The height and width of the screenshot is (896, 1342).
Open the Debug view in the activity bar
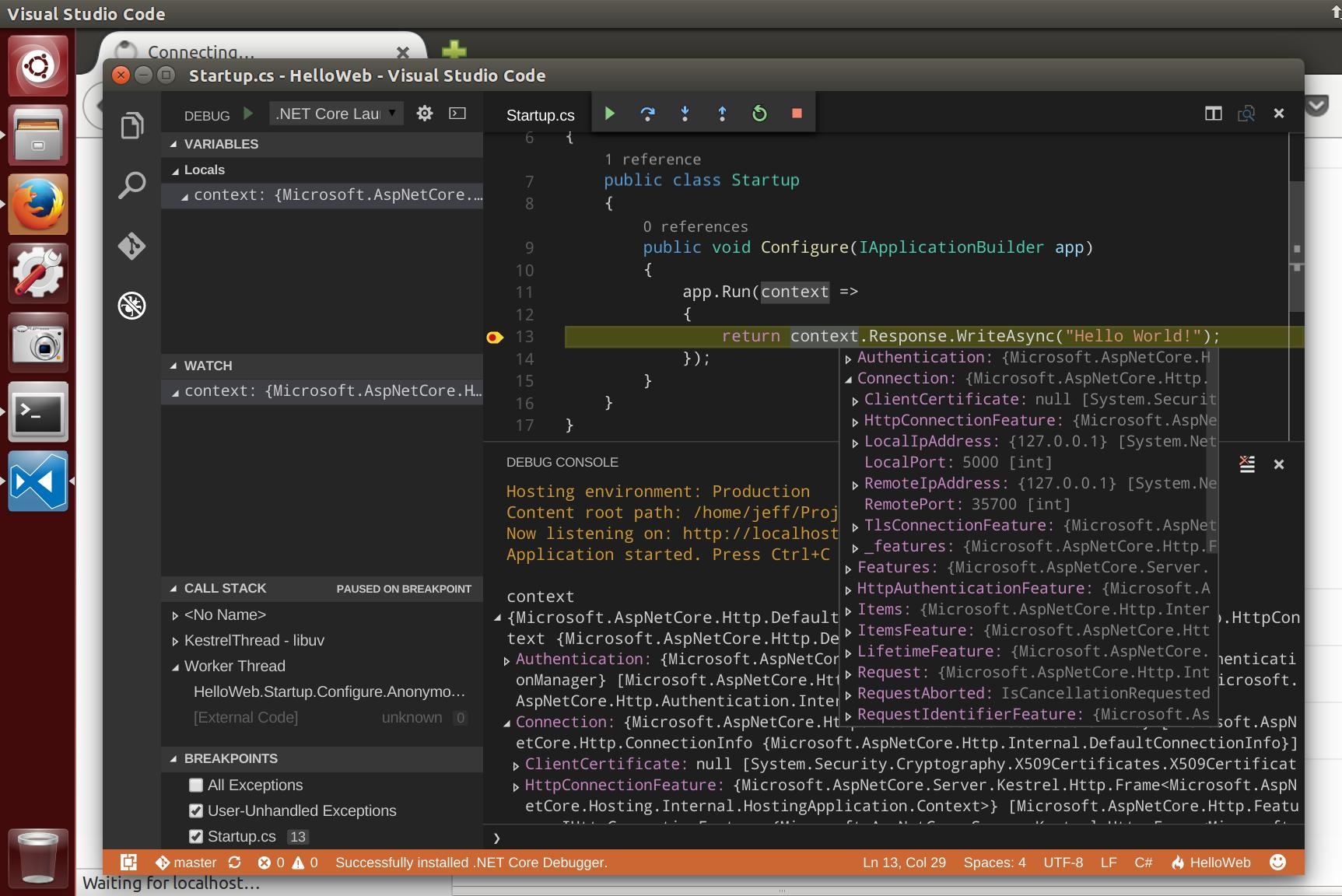[x=132, y=306]
